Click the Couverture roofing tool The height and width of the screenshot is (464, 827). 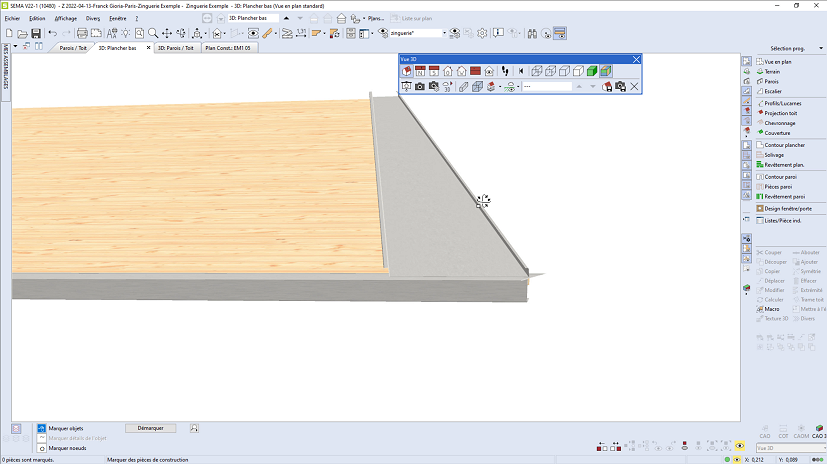point(777,132)
